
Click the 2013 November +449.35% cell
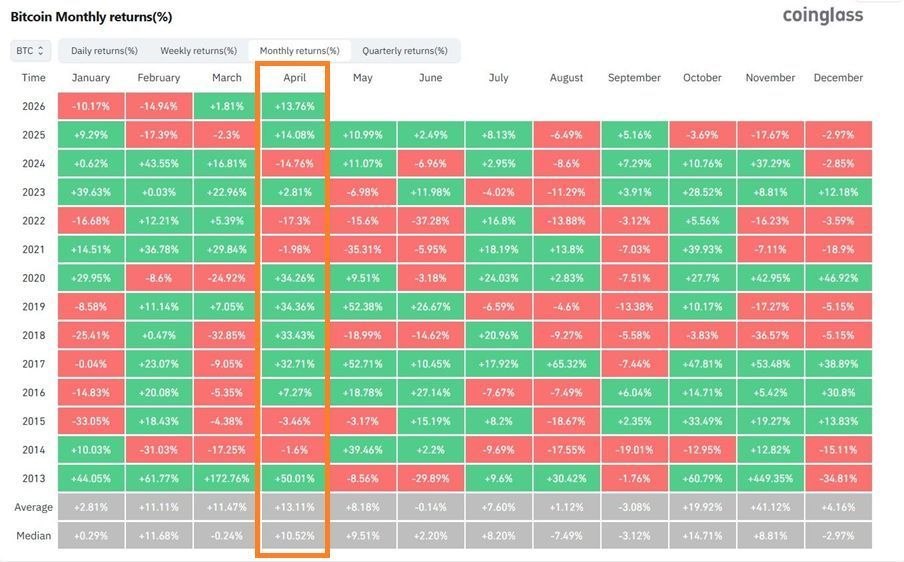[x=770, y=478]
